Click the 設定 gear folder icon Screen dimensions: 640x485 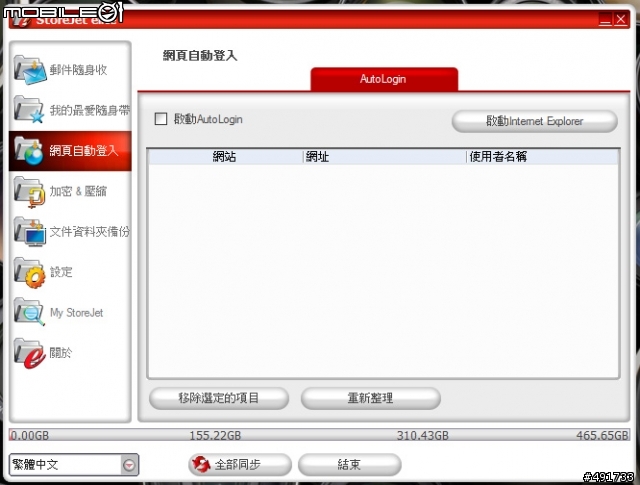(29, 272)
